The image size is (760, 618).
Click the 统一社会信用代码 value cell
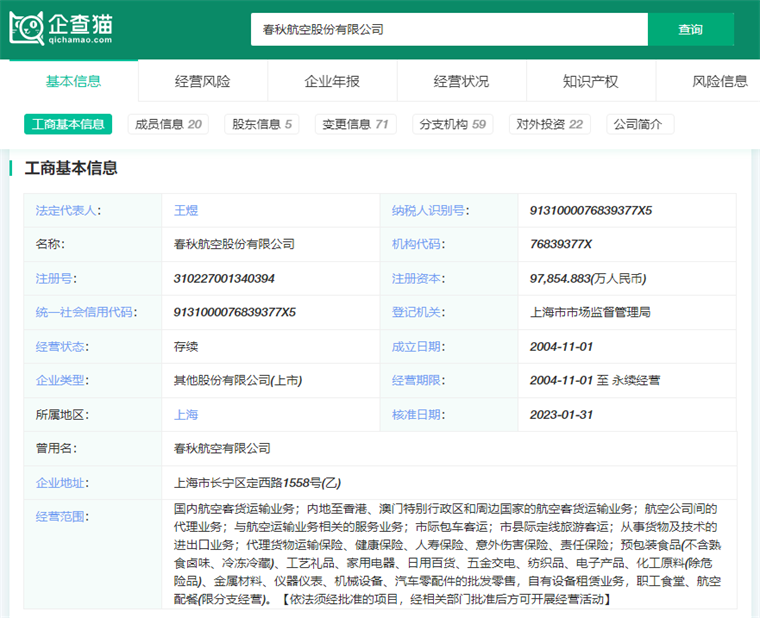click(x=235, y=312)
